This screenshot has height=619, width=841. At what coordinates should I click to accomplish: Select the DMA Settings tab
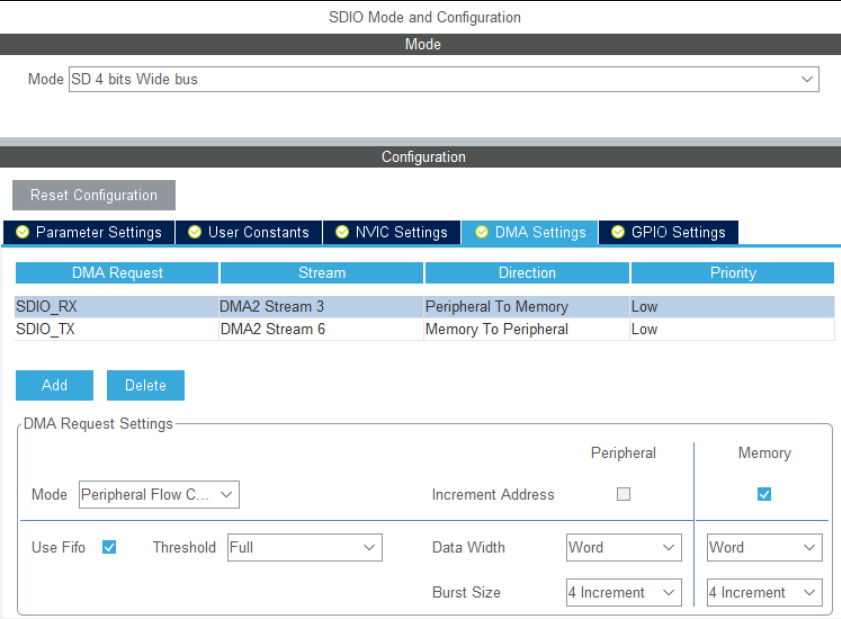530,232
